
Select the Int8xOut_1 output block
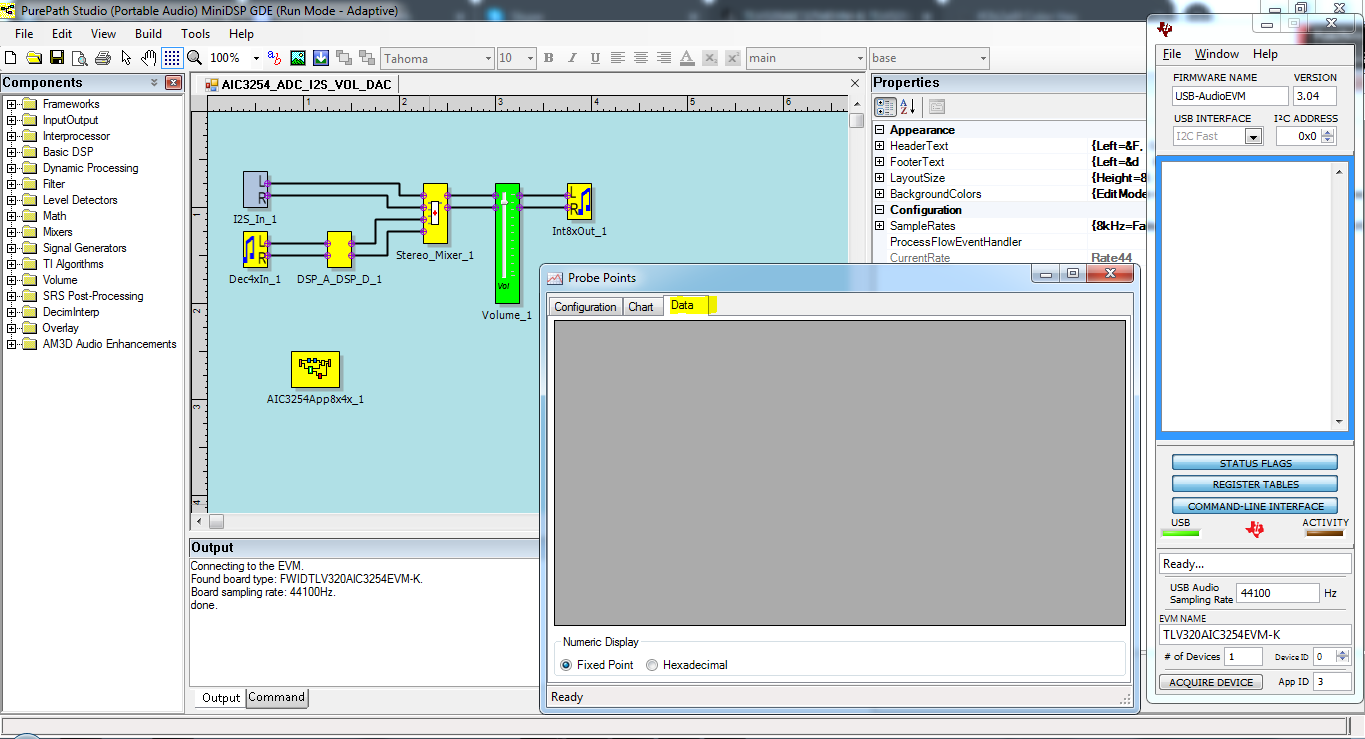[579, 201]
